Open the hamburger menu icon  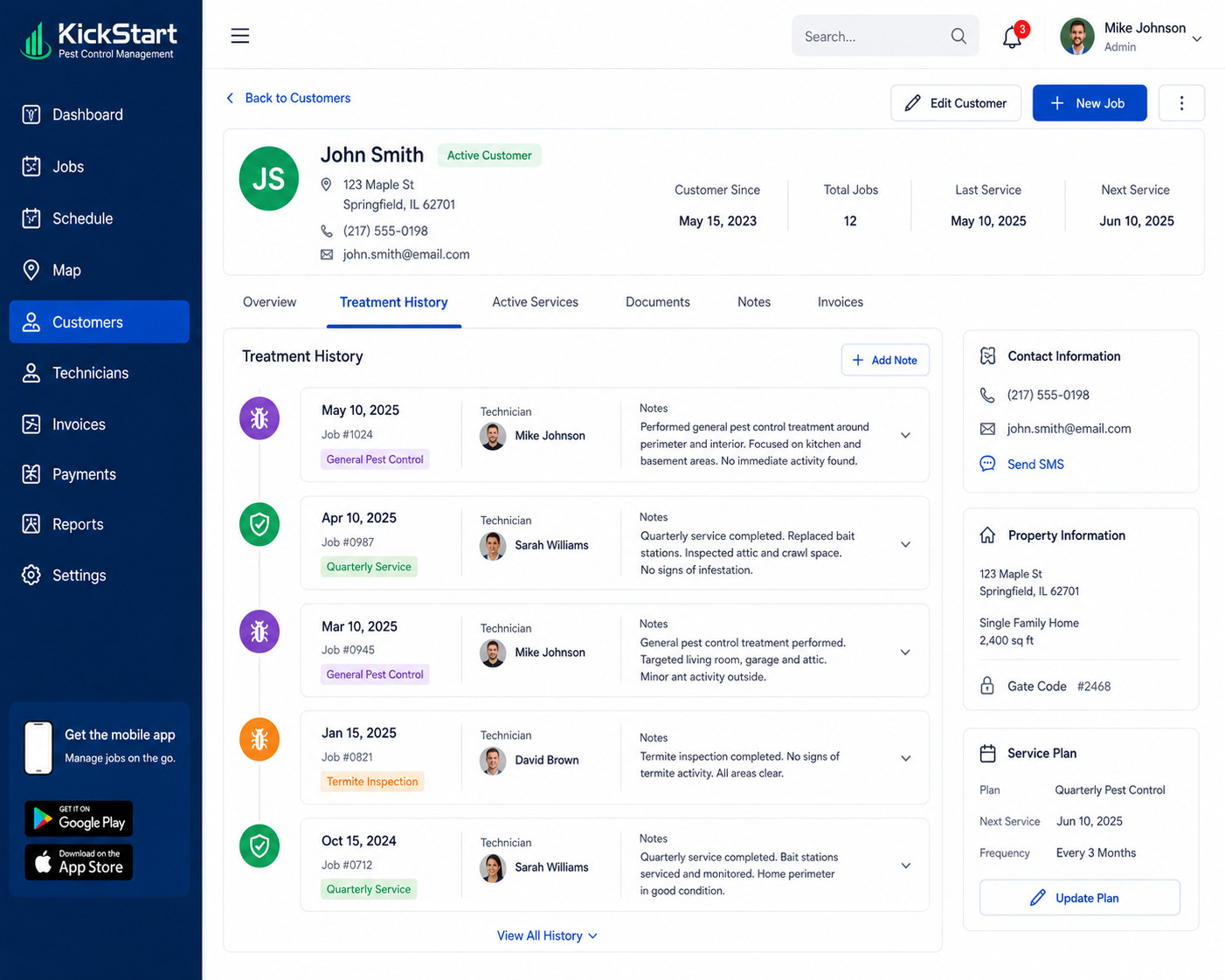[240, 36]
